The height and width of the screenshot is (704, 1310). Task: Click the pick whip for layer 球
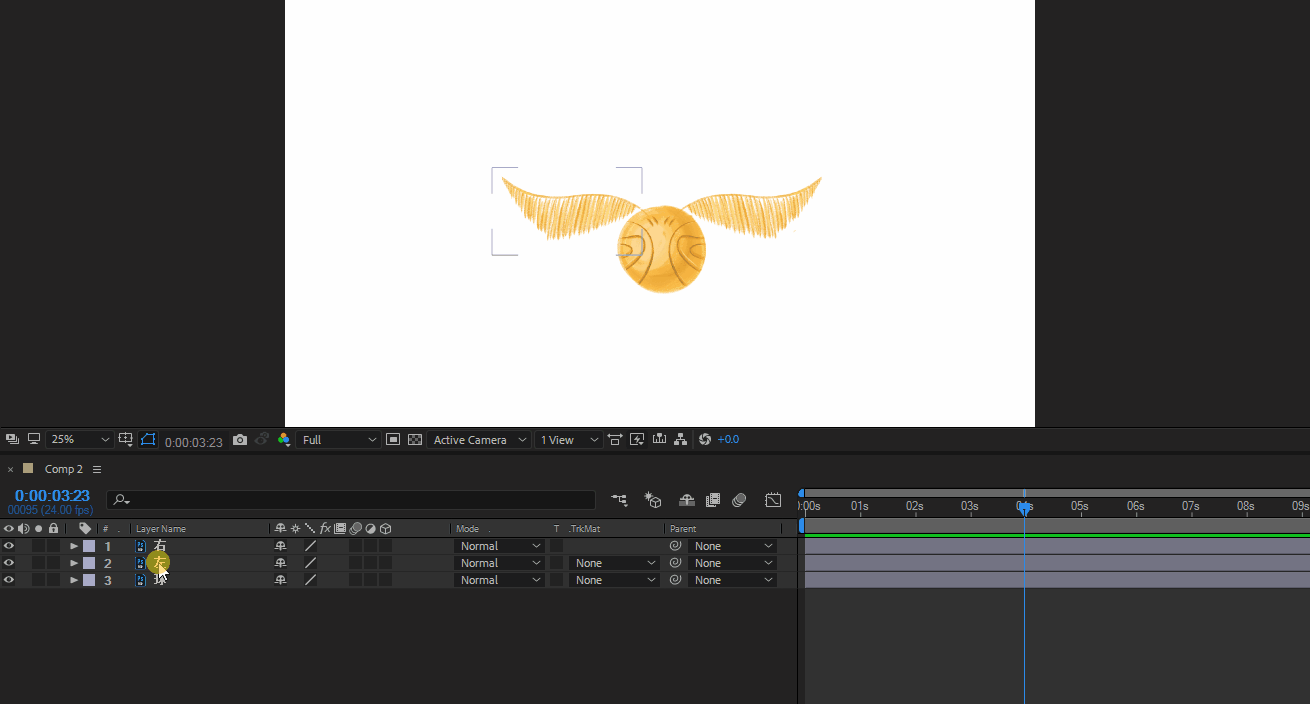tap(675, 580)
